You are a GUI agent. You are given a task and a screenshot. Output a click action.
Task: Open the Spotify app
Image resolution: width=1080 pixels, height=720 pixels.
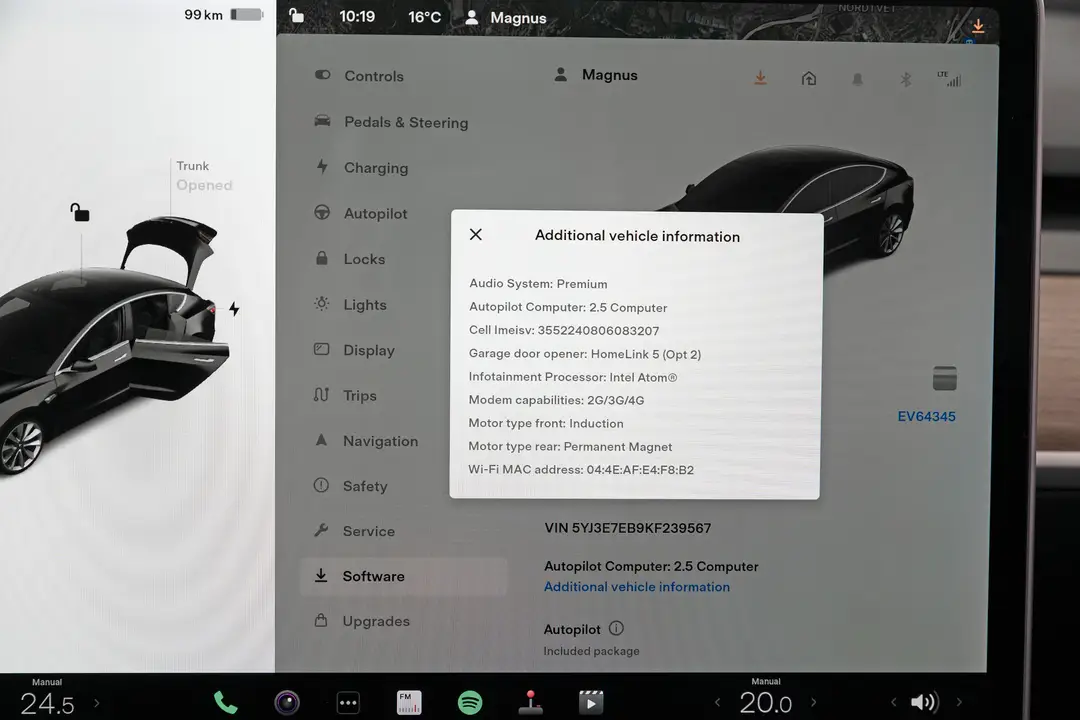click(470, 703)
